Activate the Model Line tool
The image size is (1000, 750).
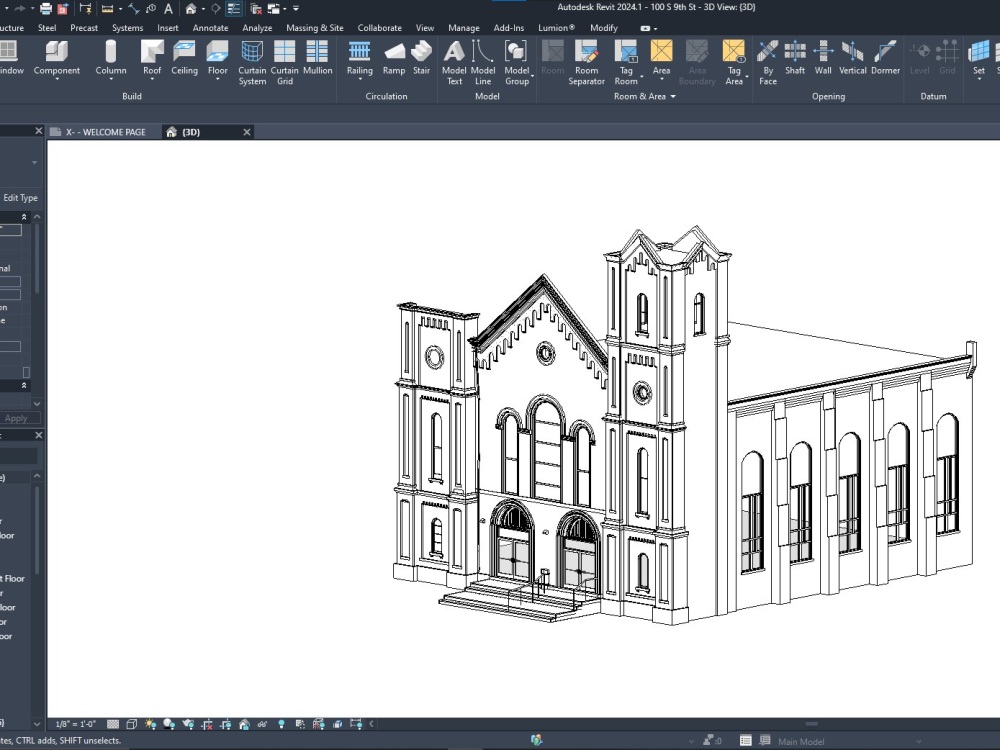point(483,62)
